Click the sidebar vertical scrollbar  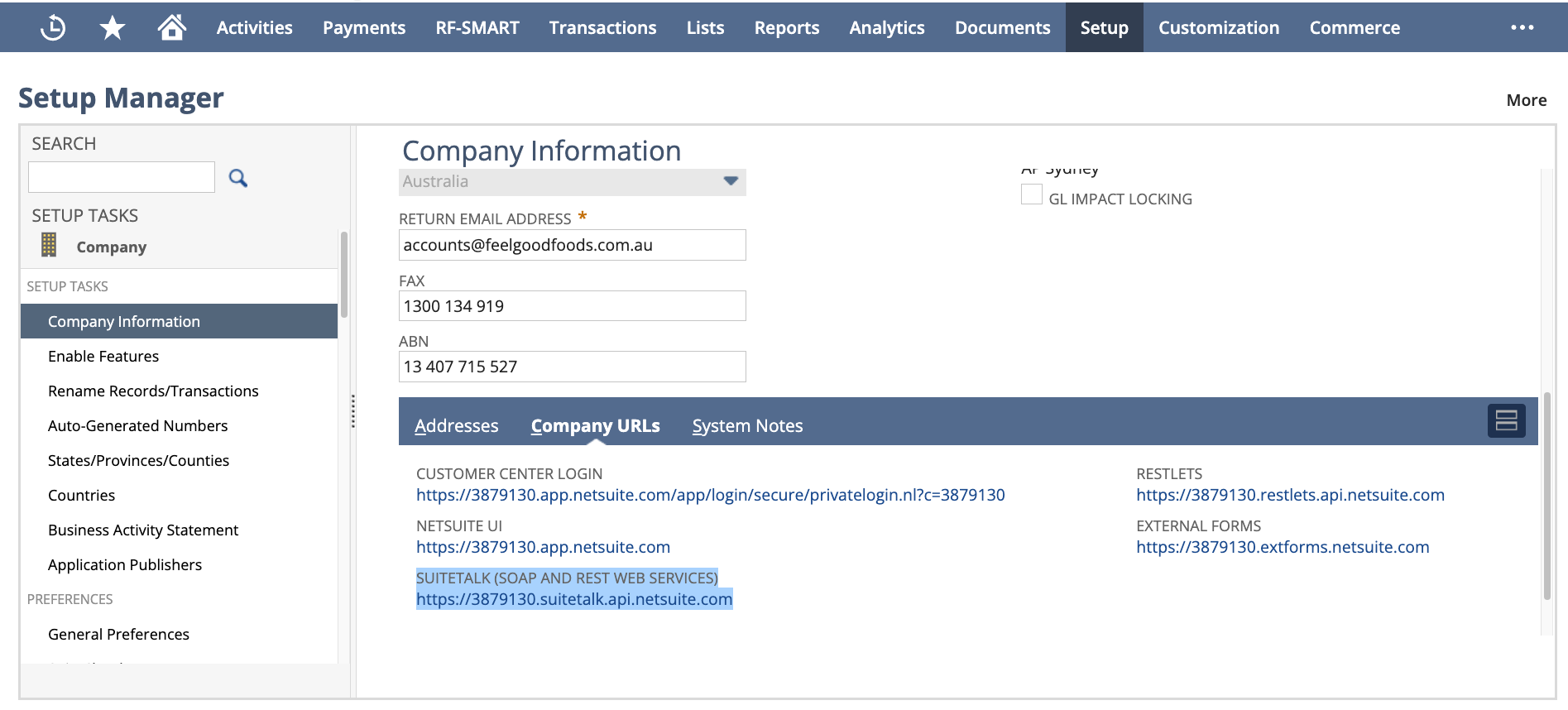[344, 275]
